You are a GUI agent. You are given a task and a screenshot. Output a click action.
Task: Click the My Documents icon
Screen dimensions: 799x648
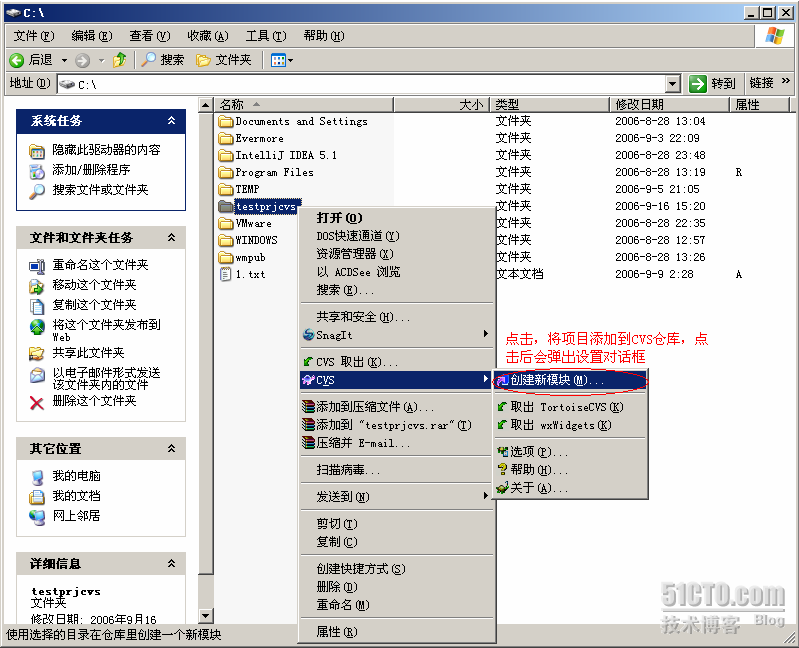[37, 497]
